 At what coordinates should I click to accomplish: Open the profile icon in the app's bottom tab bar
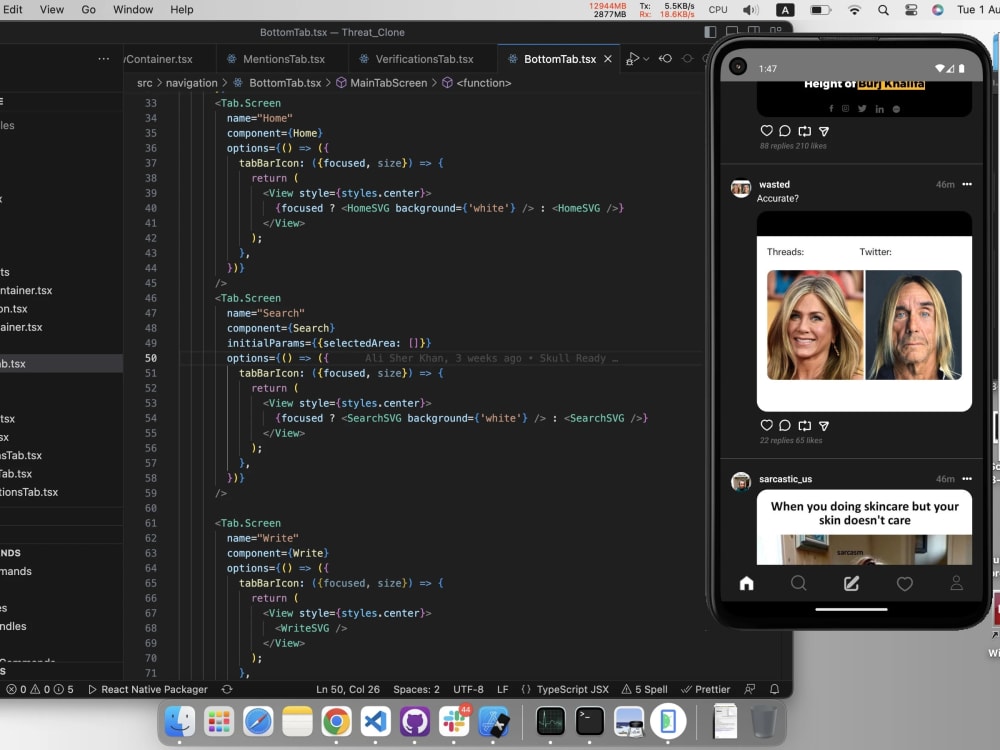(x=957, y=583)
